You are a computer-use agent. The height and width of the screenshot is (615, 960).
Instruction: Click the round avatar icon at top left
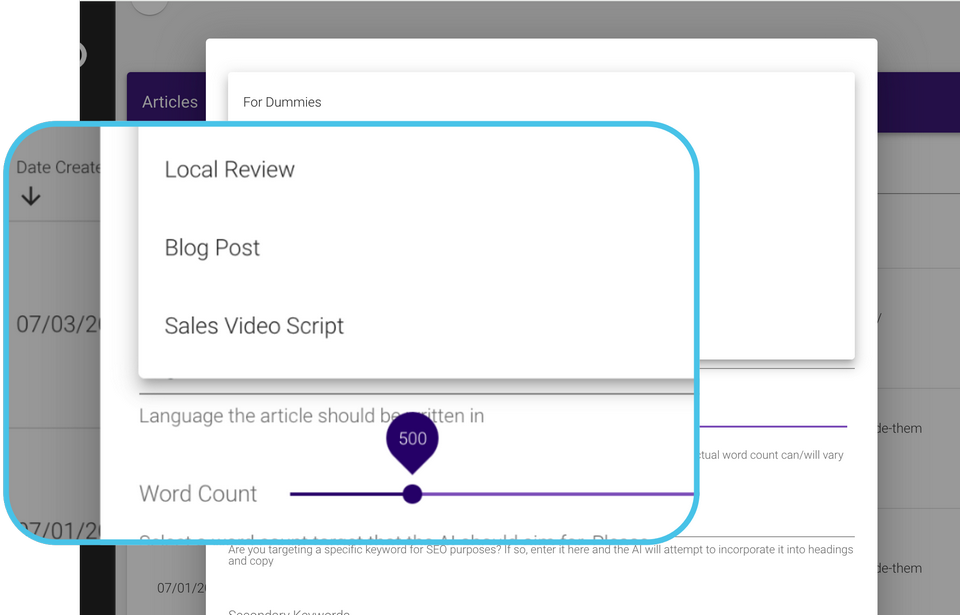coord(149,4)
